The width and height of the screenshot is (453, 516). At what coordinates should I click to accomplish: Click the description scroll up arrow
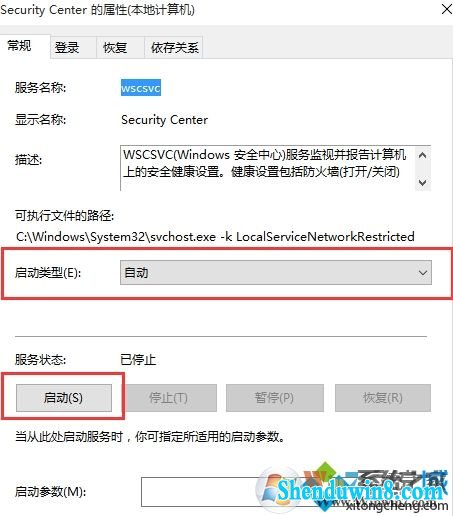pyautogui.click(x=423, y=155)
